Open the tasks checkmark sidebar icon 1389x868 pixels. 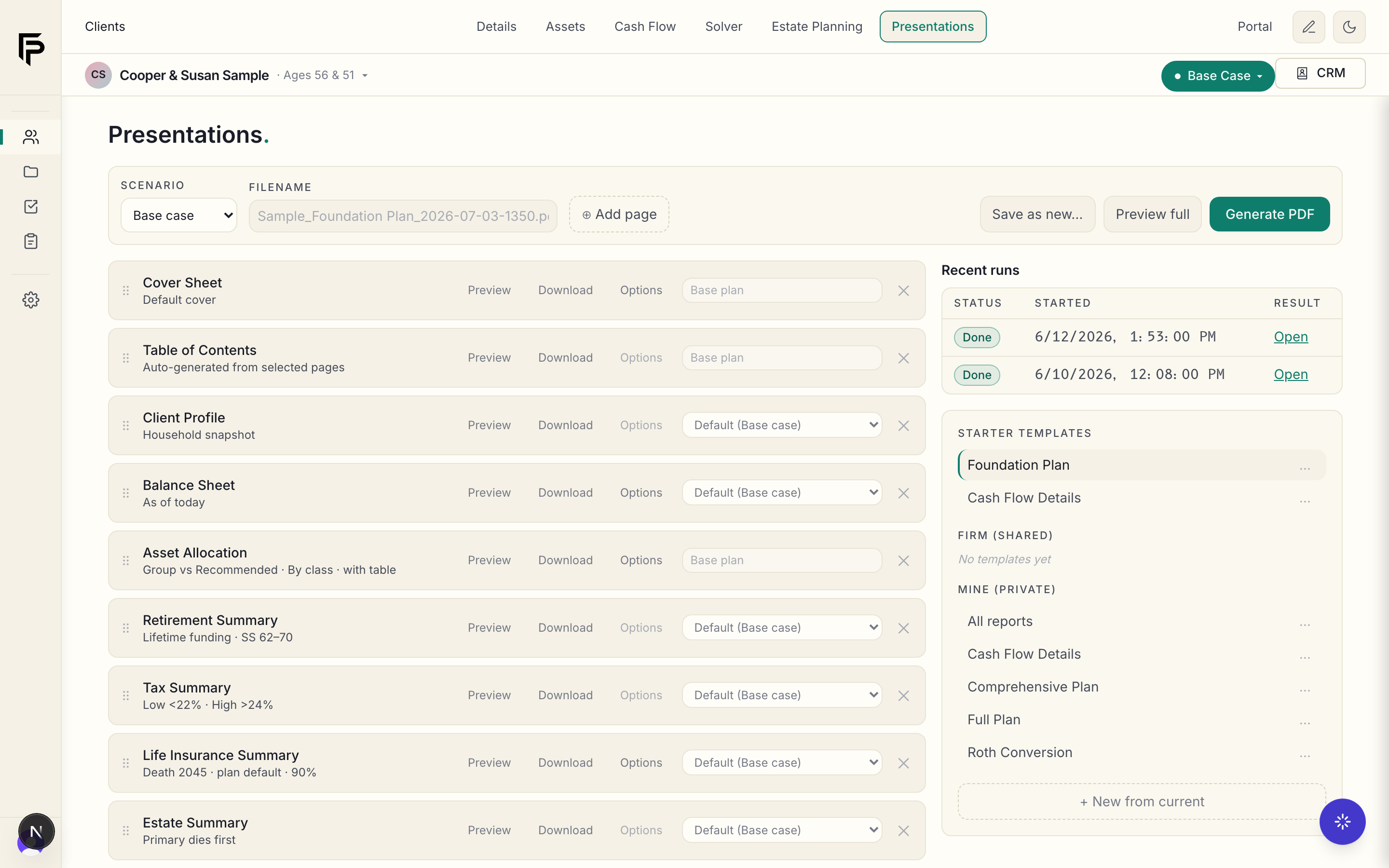point(30,207)
